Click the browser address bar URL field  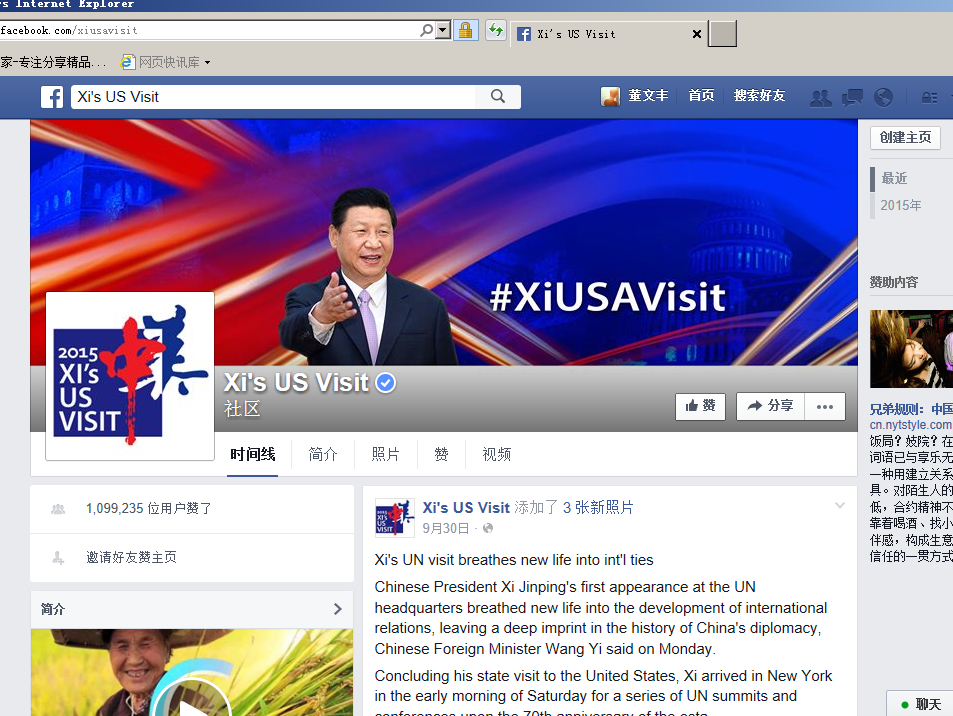[x=209, y=30]
